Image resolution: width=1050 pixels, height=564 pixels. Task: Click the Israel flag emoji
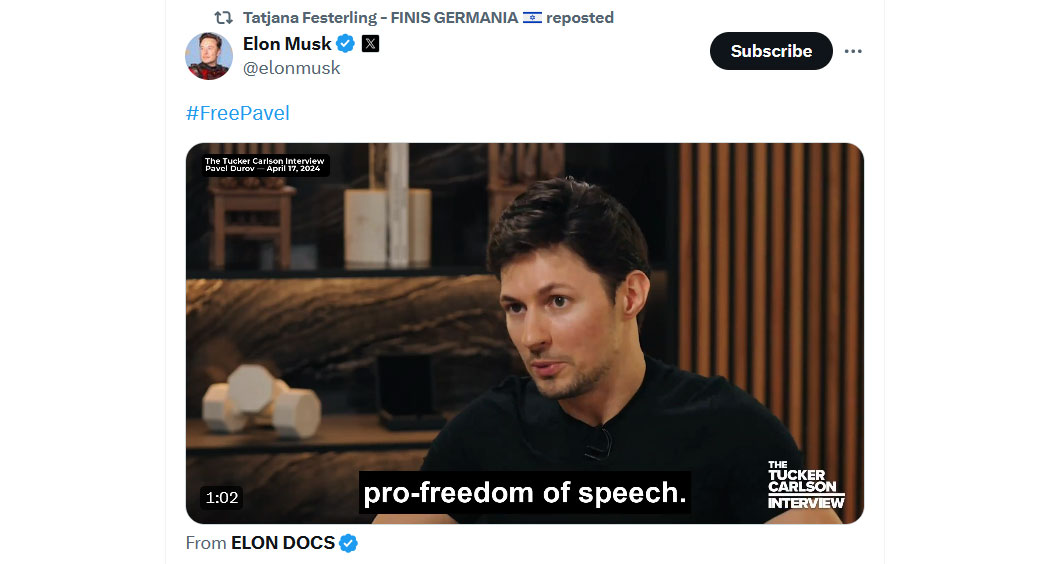click(532, 17)
